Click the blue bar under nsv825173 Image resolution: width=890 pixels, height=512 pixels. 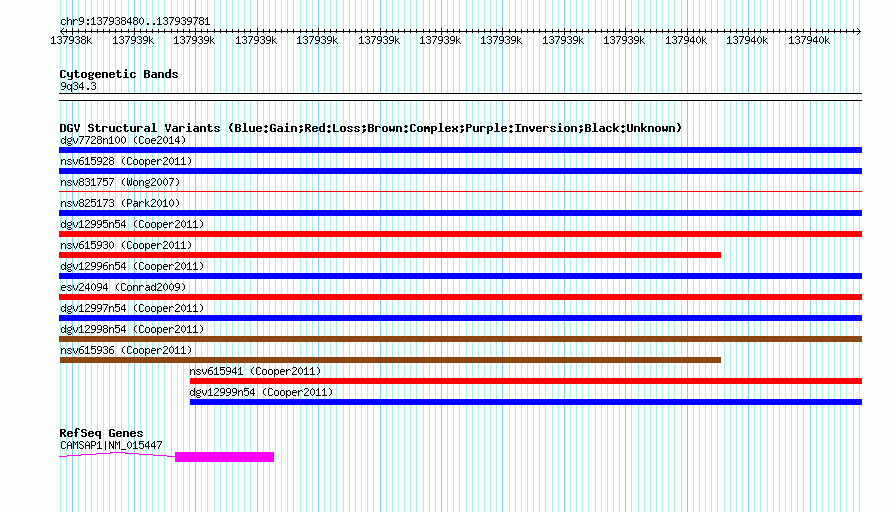click(x=460, y=213)
